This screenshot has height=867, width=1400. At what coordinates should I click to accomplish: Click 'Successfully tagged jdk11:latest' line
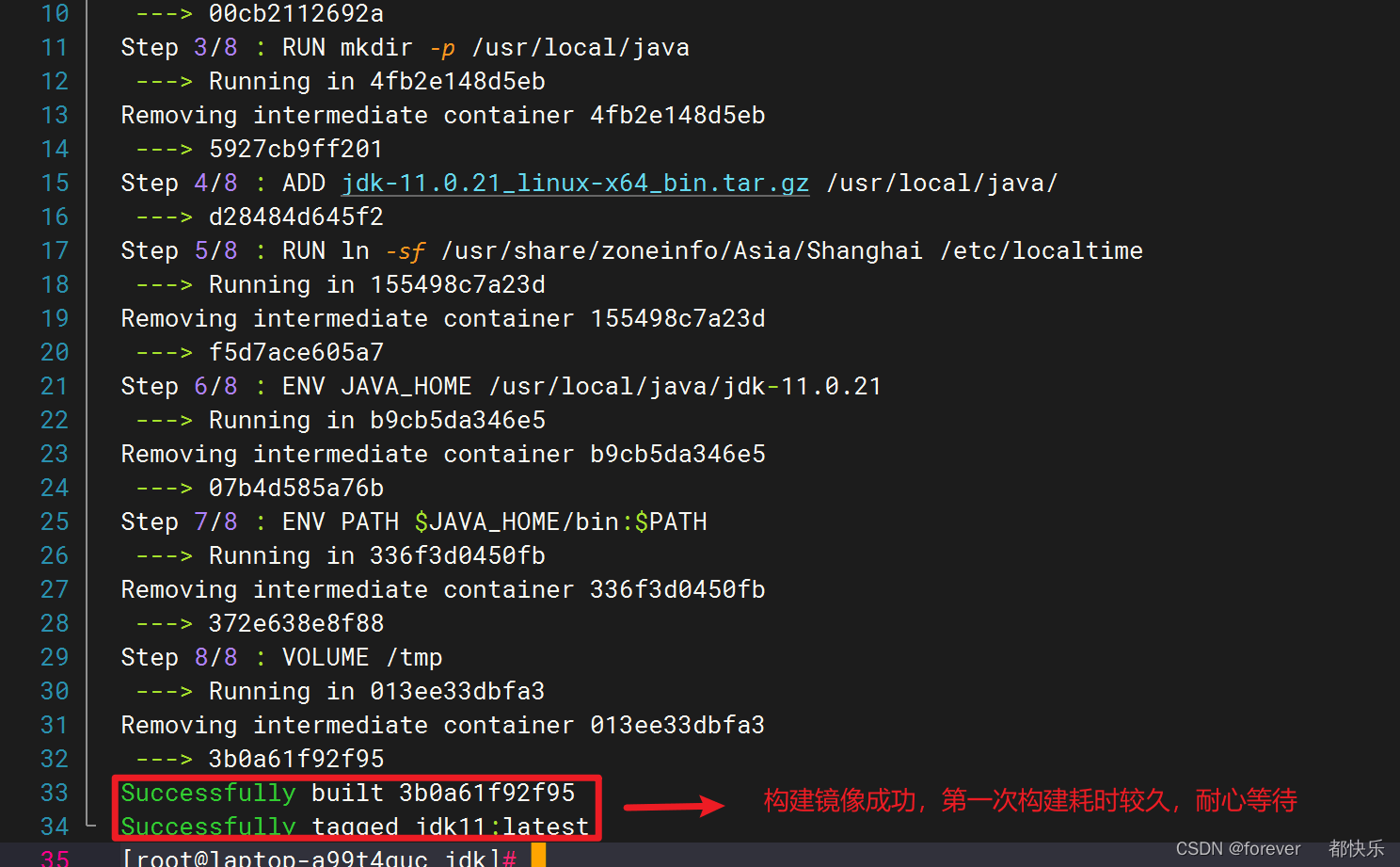(355, 827)
